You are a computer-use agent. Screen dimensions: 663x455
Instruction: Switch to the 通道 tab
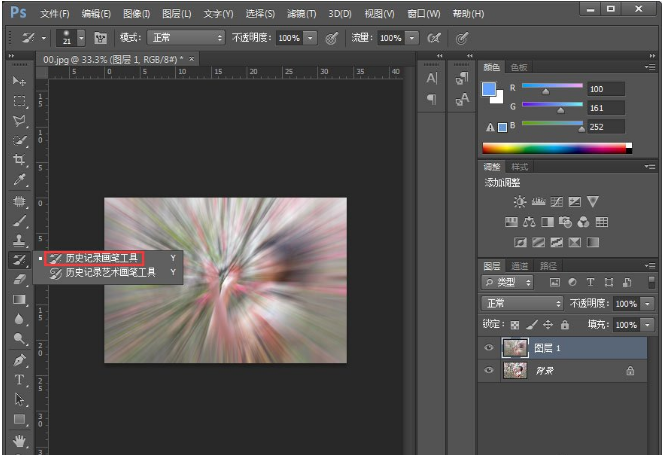(519, 266)
